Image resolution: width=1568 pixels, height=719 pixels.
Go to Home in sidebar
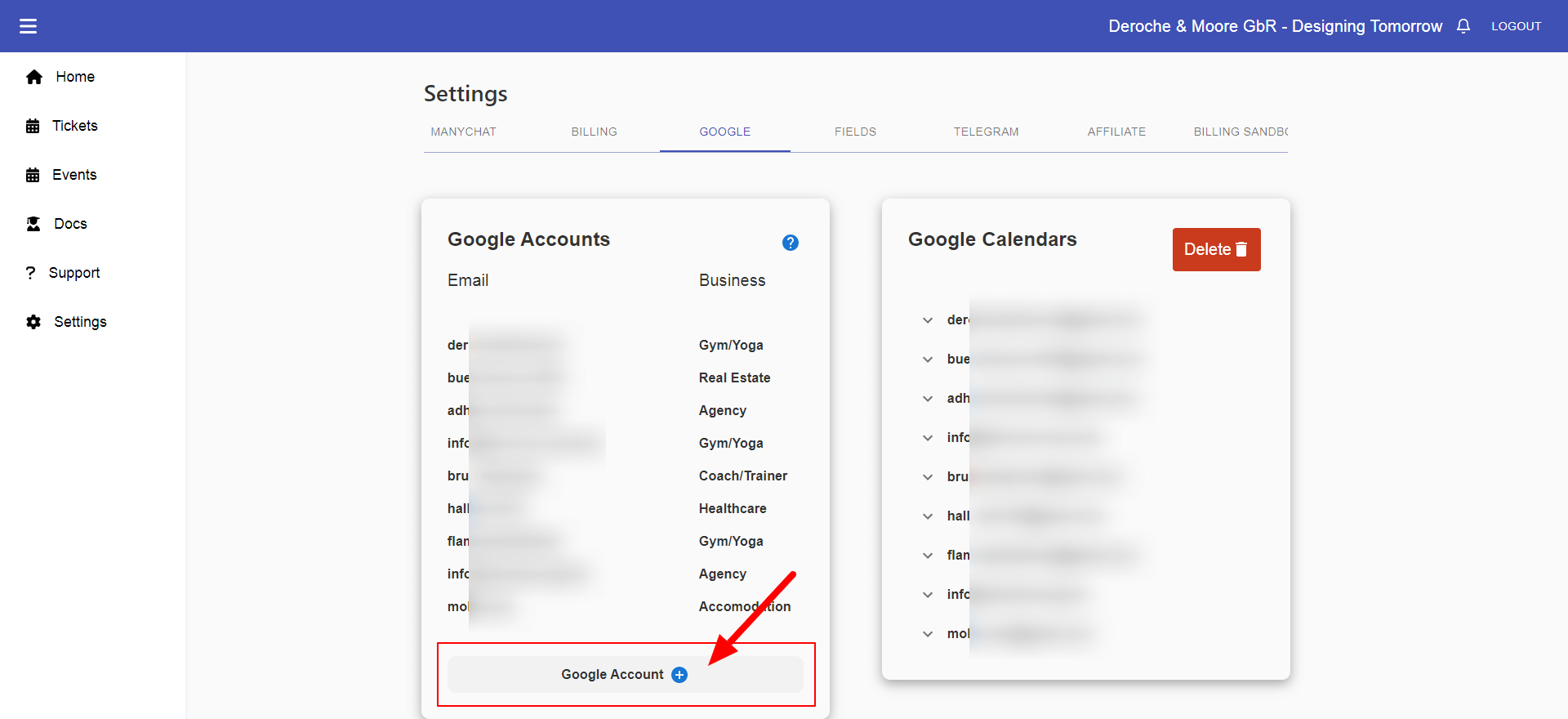75,77
